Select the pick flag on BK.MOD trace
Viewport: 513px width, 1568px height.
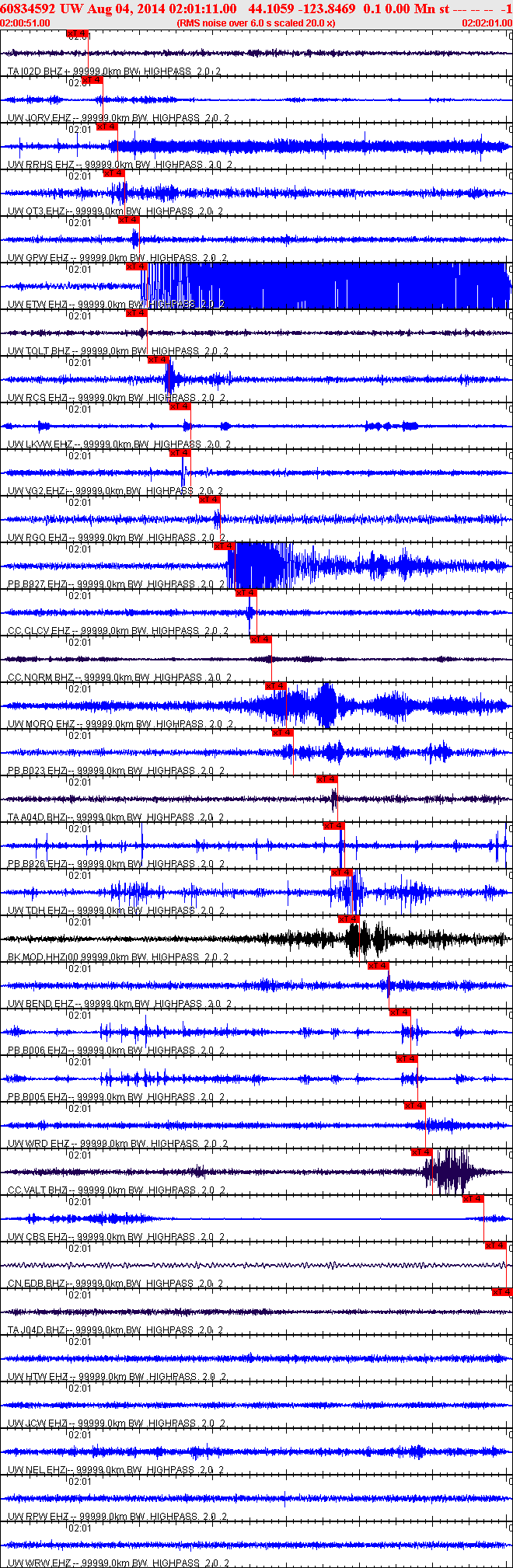click(349, 919)
